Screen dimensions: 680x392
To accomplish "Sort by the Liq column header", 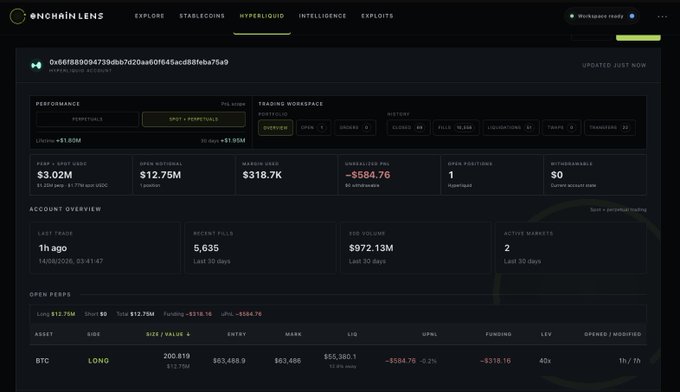I will (x=353, y=334).
